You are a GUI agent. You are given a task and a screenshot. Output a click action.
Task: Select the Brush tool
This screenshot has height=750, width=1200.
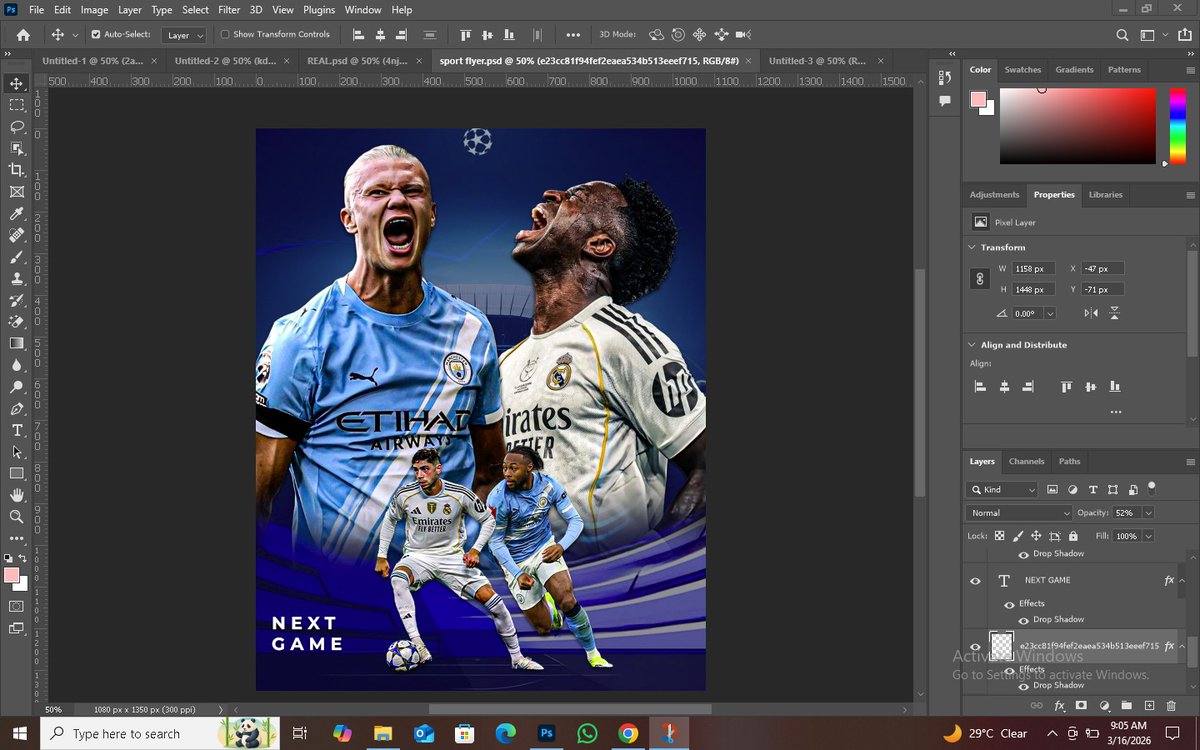pyautogui.click(x=17, y=257)
